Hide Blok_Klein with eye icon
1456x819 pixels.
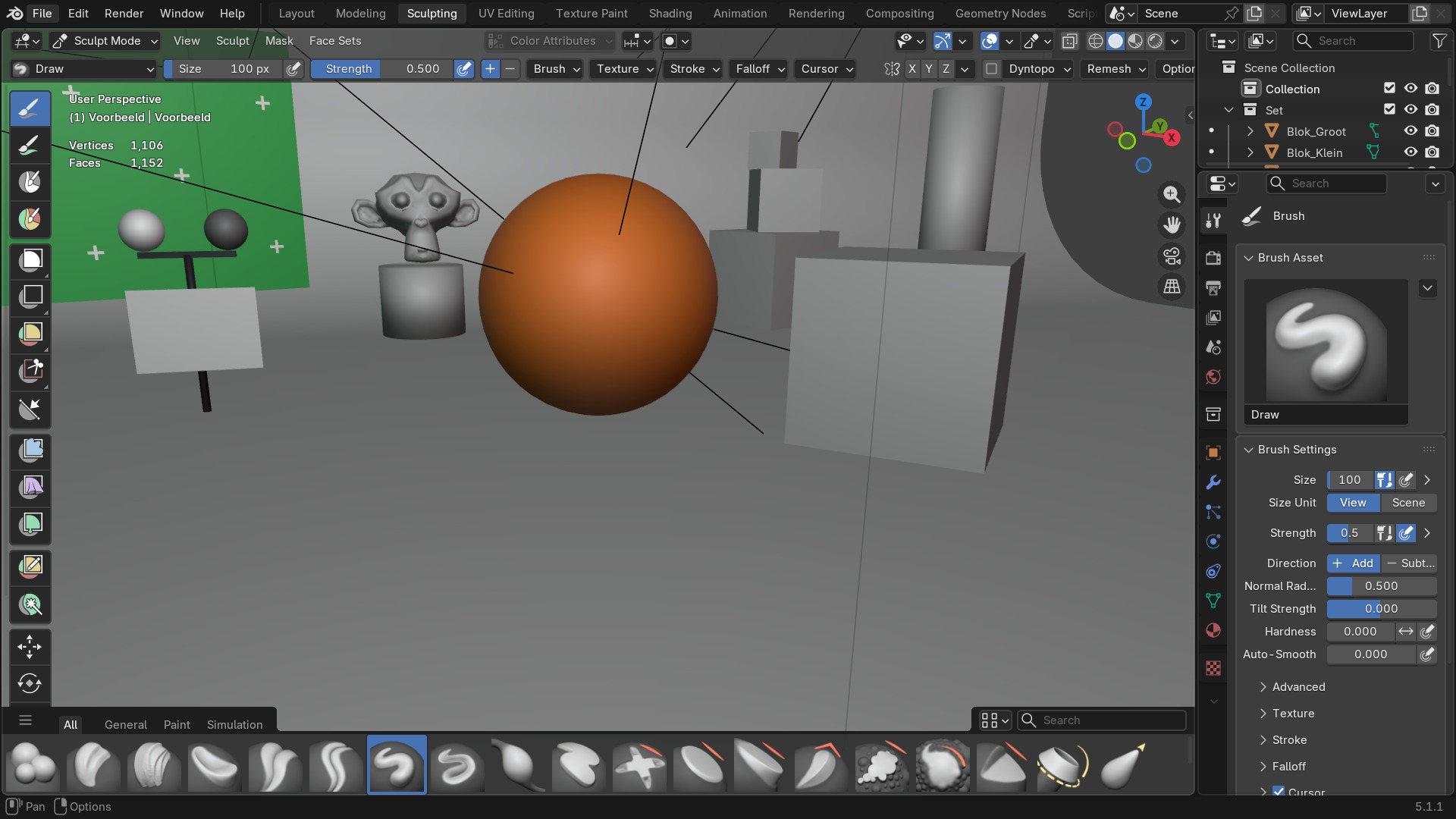(1410, 152)
